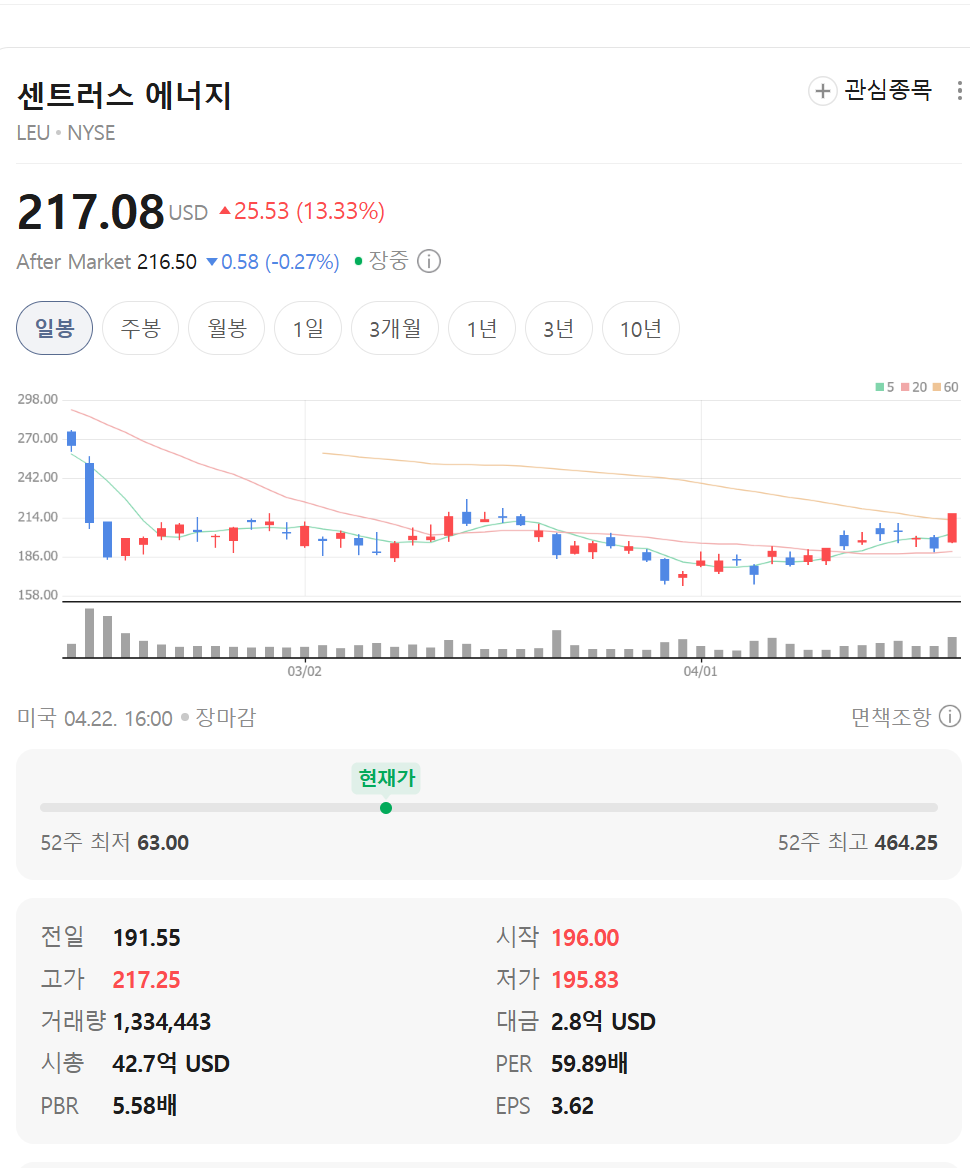Screen dimensions: 970x1168
Task: Click the PBR value 5.58배
Action: (145, 1105)
